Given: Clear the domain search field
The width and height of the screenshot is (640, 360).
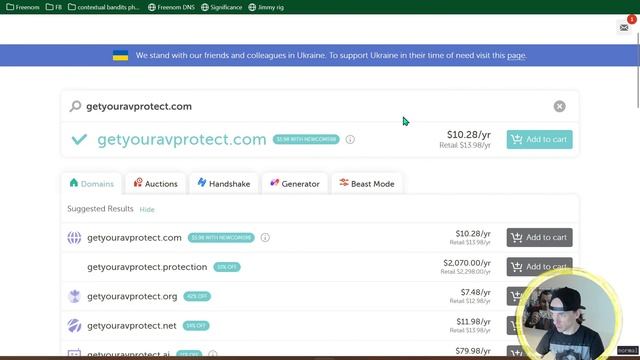Looking at the screenshot, I should click(560, 106).
